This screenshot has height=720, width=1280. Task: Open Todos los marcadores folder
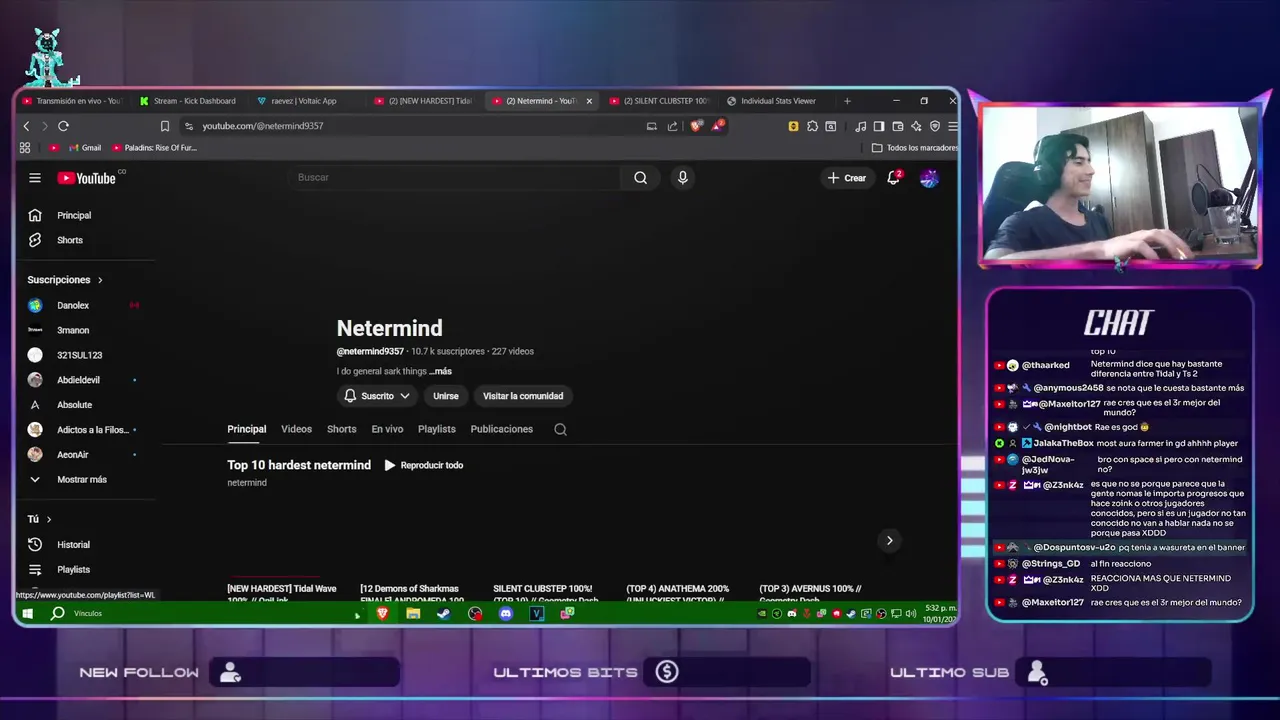[914, 148]
